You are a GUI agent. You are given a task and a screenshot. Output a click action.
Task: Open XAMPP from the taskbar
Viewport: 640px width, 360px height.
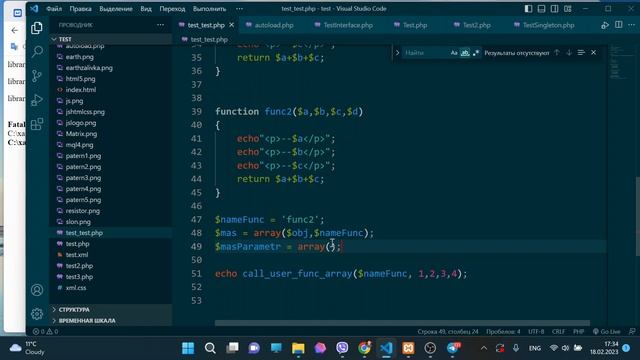[408, 348]
